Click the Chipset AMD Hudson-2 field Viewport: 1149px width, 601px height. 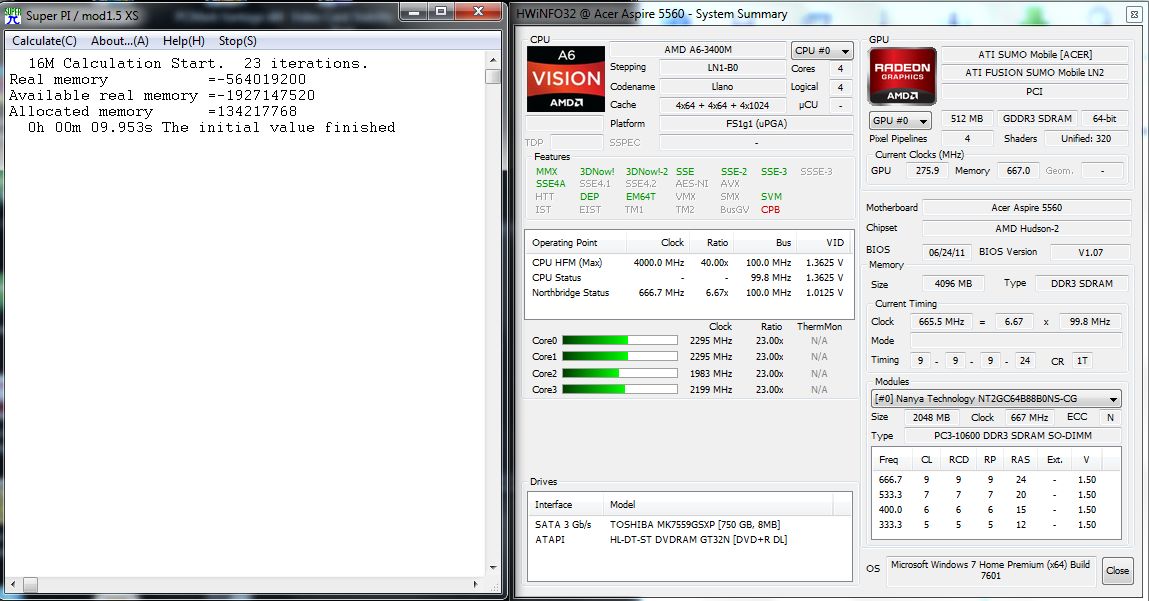[x=1026, y=229]
